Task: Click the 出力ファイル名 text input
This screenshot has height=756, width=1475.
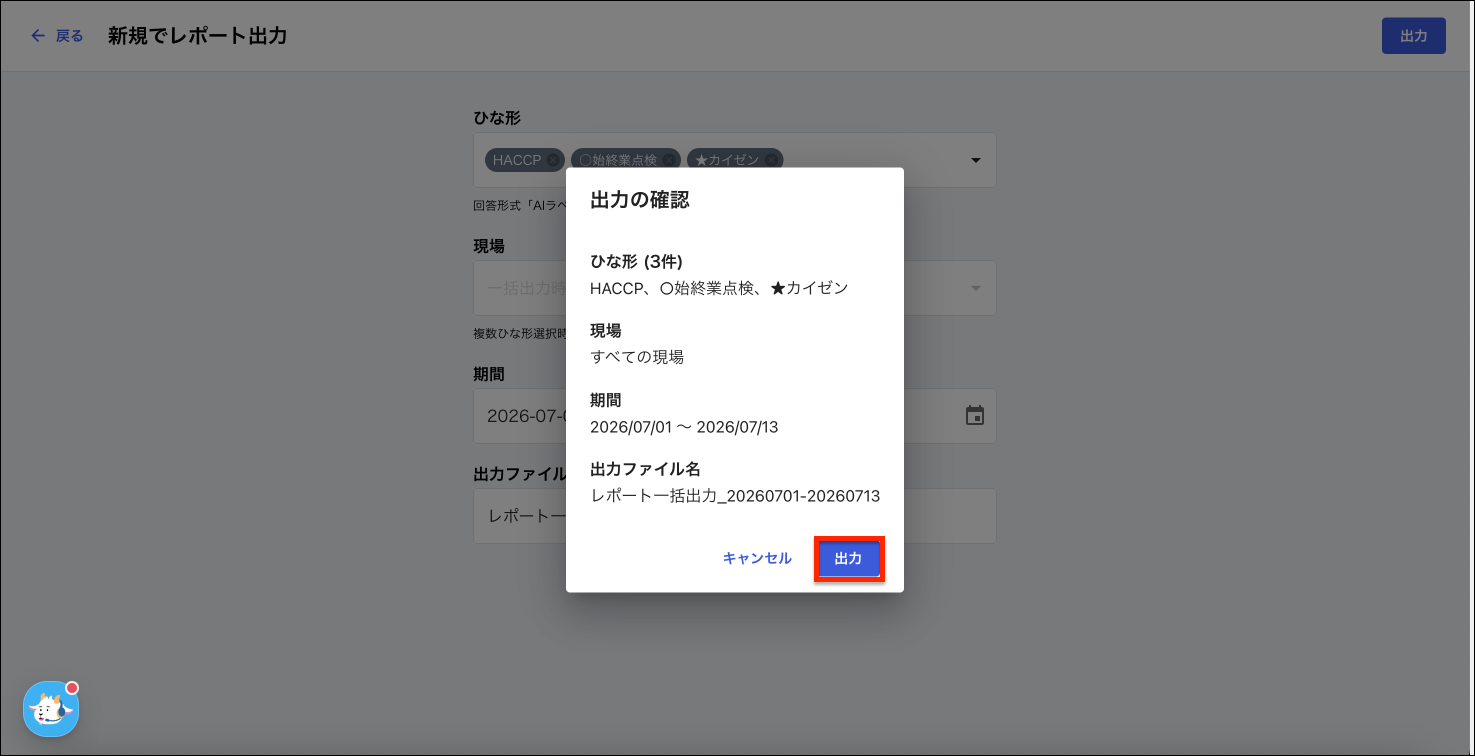Action: tap(735, 516)
